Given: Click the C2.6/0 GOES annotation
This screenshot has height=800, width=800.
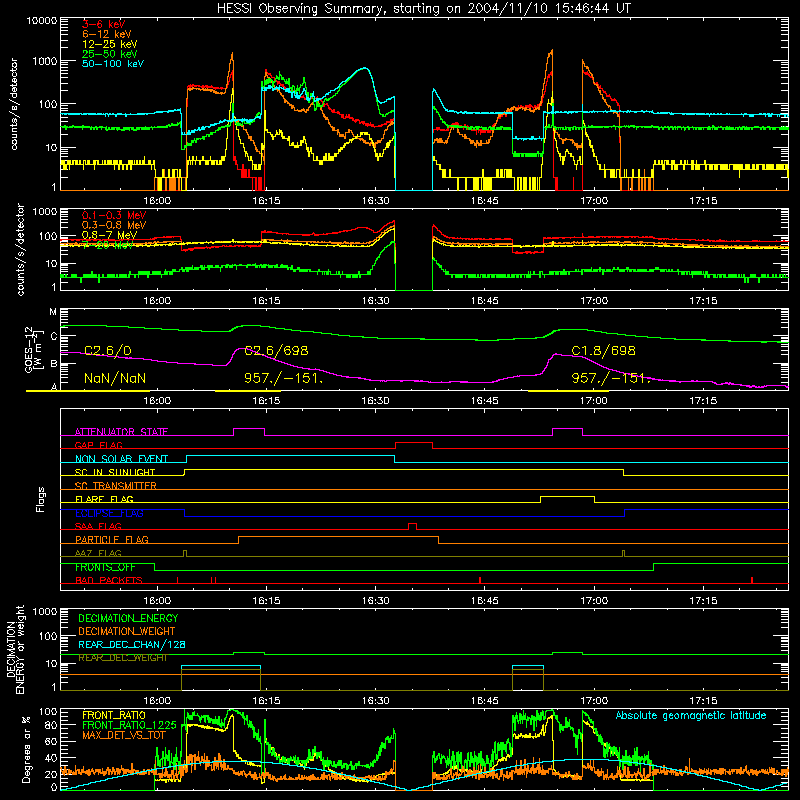Looking at the screenshot, I should (108, 351).
